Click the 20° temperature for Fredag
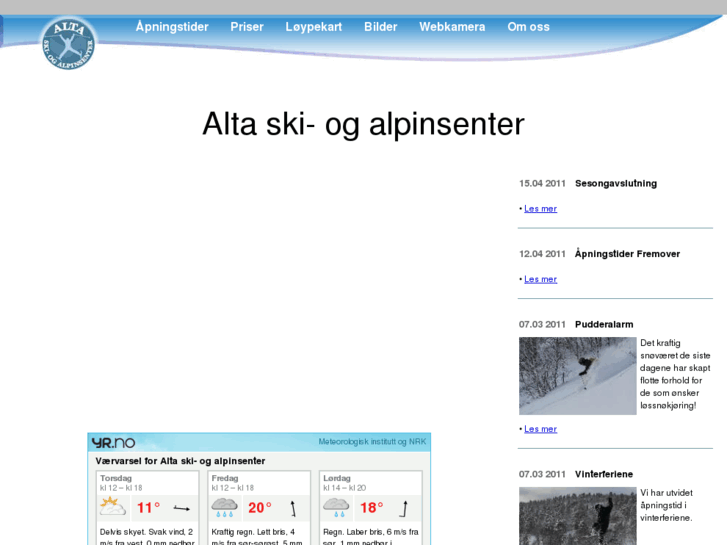This screenshot has height=545, width=727. (260, 508)
